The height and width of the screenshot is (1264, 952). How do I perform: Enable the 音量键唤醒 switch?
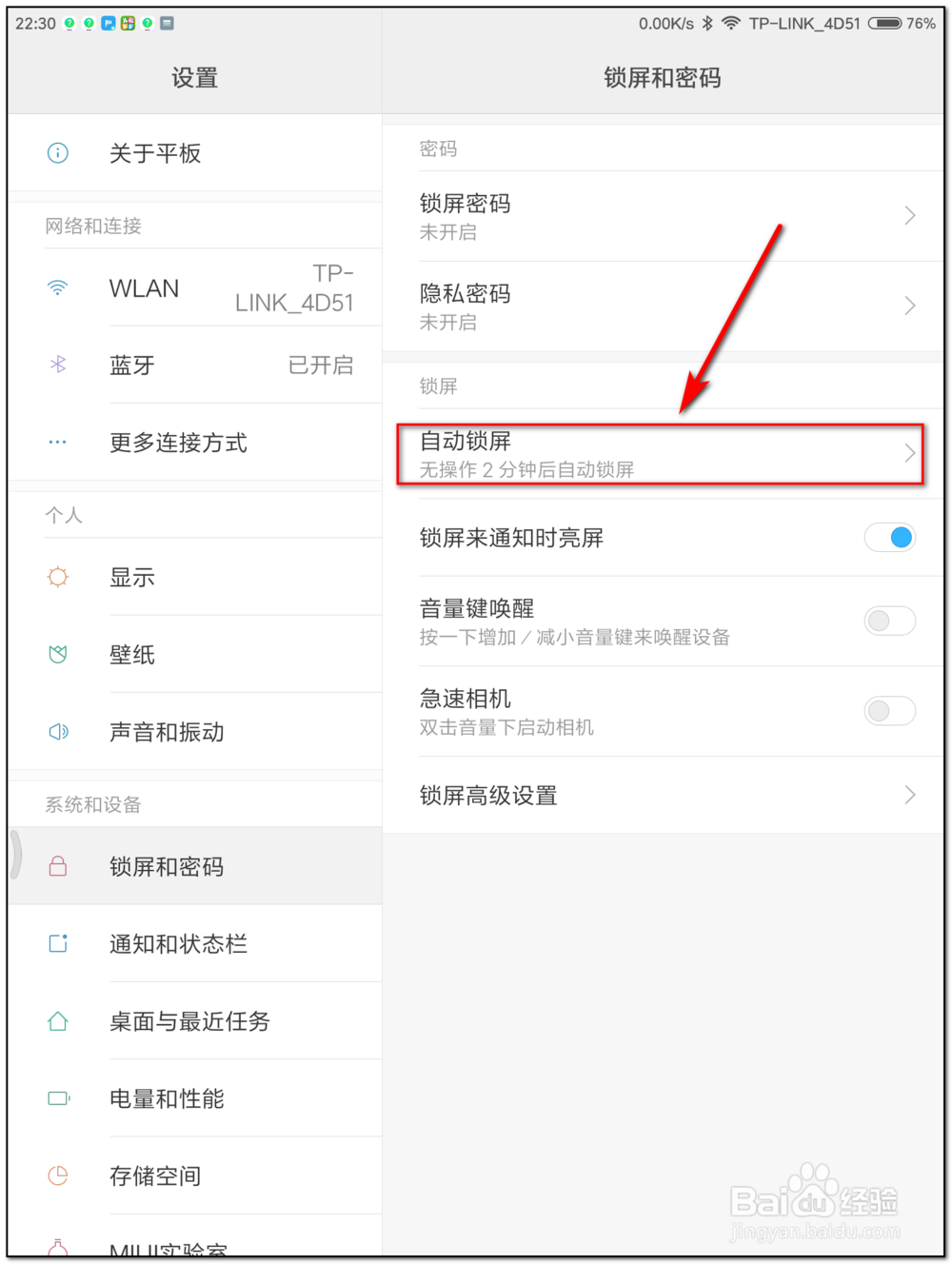(x=889, y=621)
